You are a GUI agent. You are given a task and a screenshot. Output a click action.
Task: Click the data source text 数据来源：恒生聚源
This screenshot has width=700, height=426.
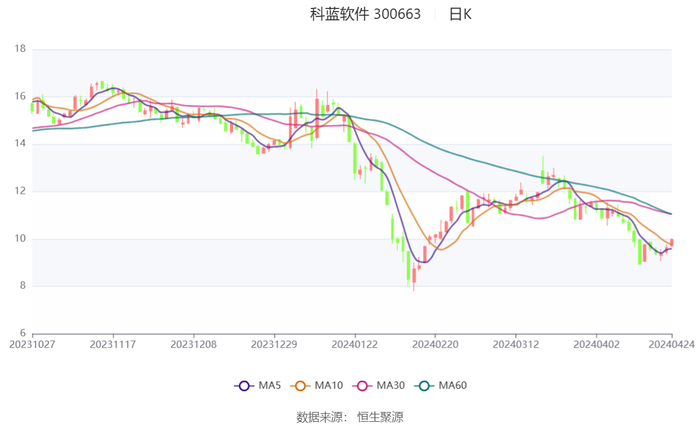(350, 417)
